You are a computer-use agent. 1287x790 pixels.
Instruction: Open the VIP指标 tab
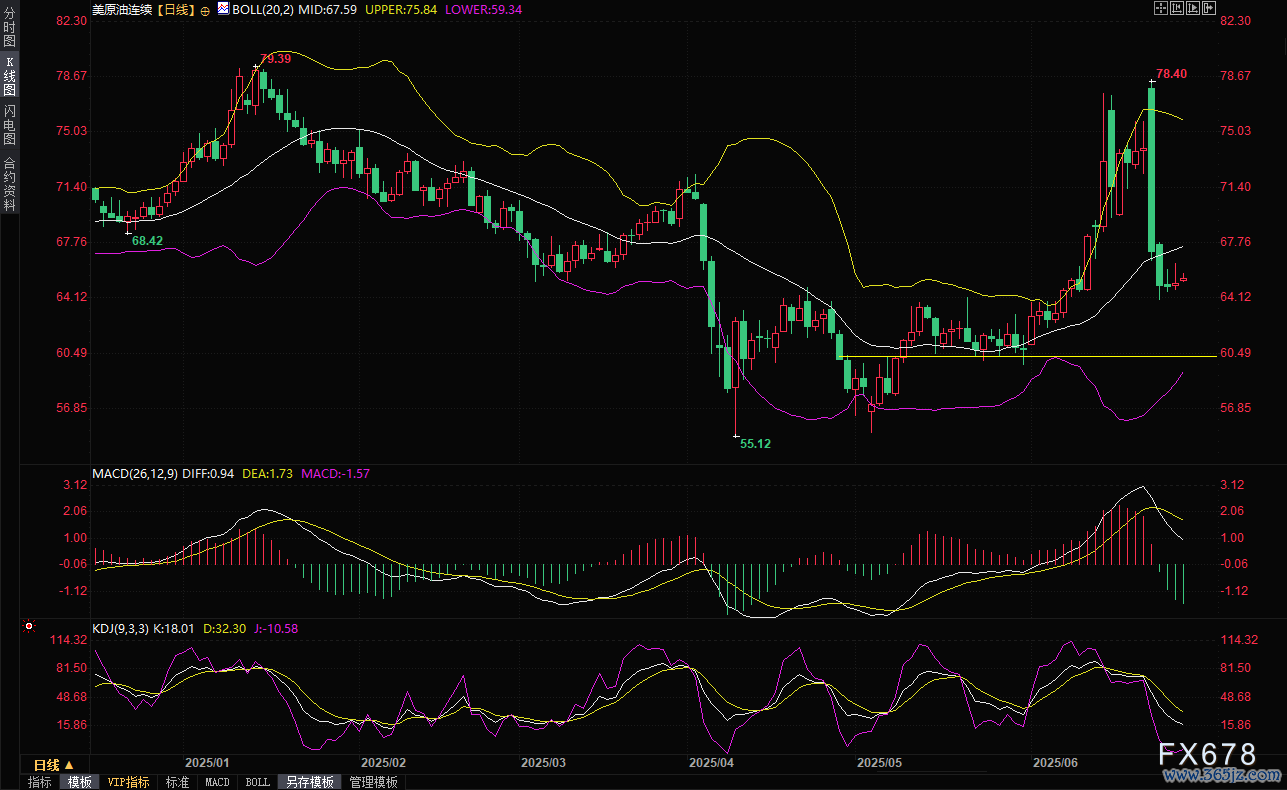pyautogui.click(x=129, y=782)
